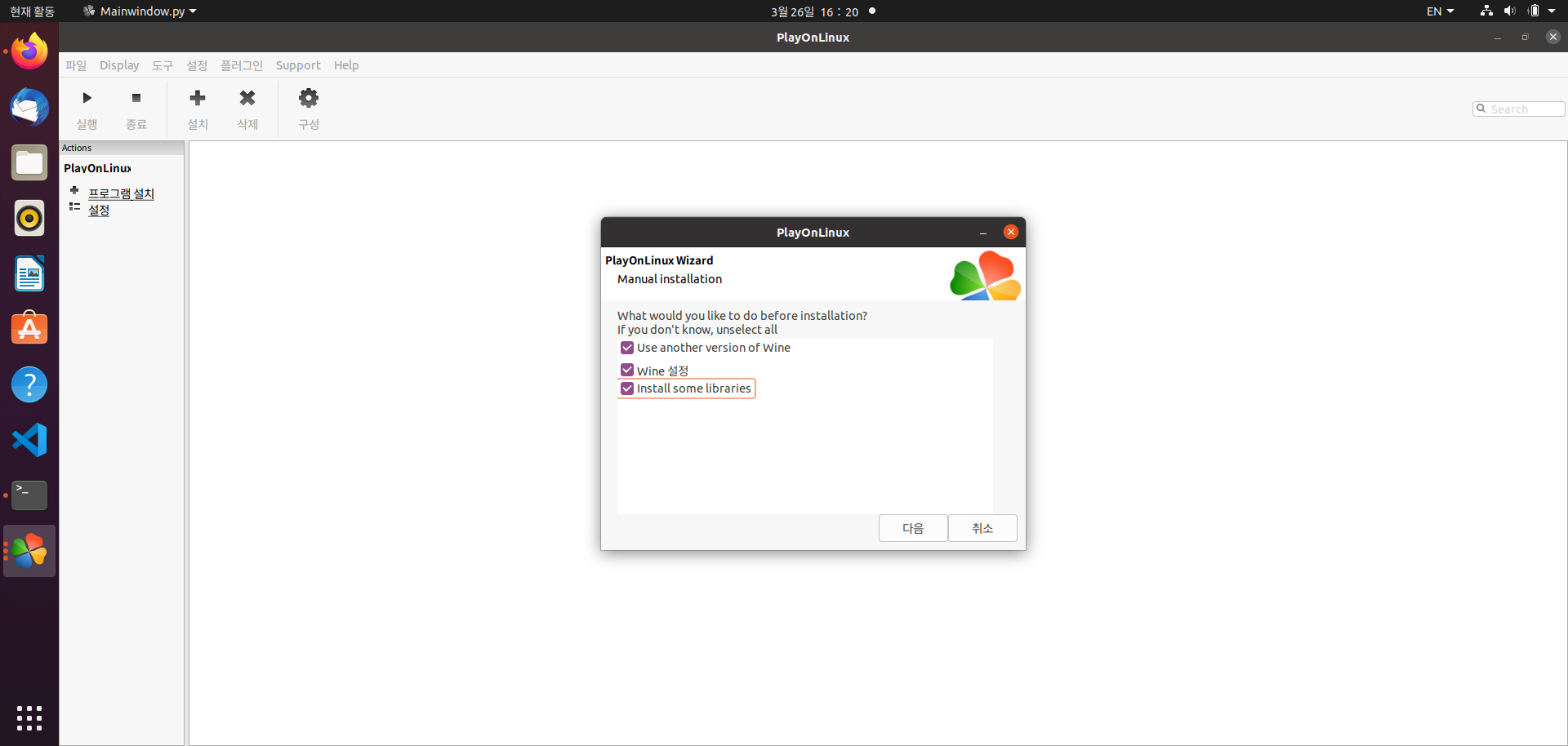Image resolution: width=1568 pixels, height=746 pixels.
Task: Click the plus icon beside 프로그램 설치
Action: click(x=74, y=190)
